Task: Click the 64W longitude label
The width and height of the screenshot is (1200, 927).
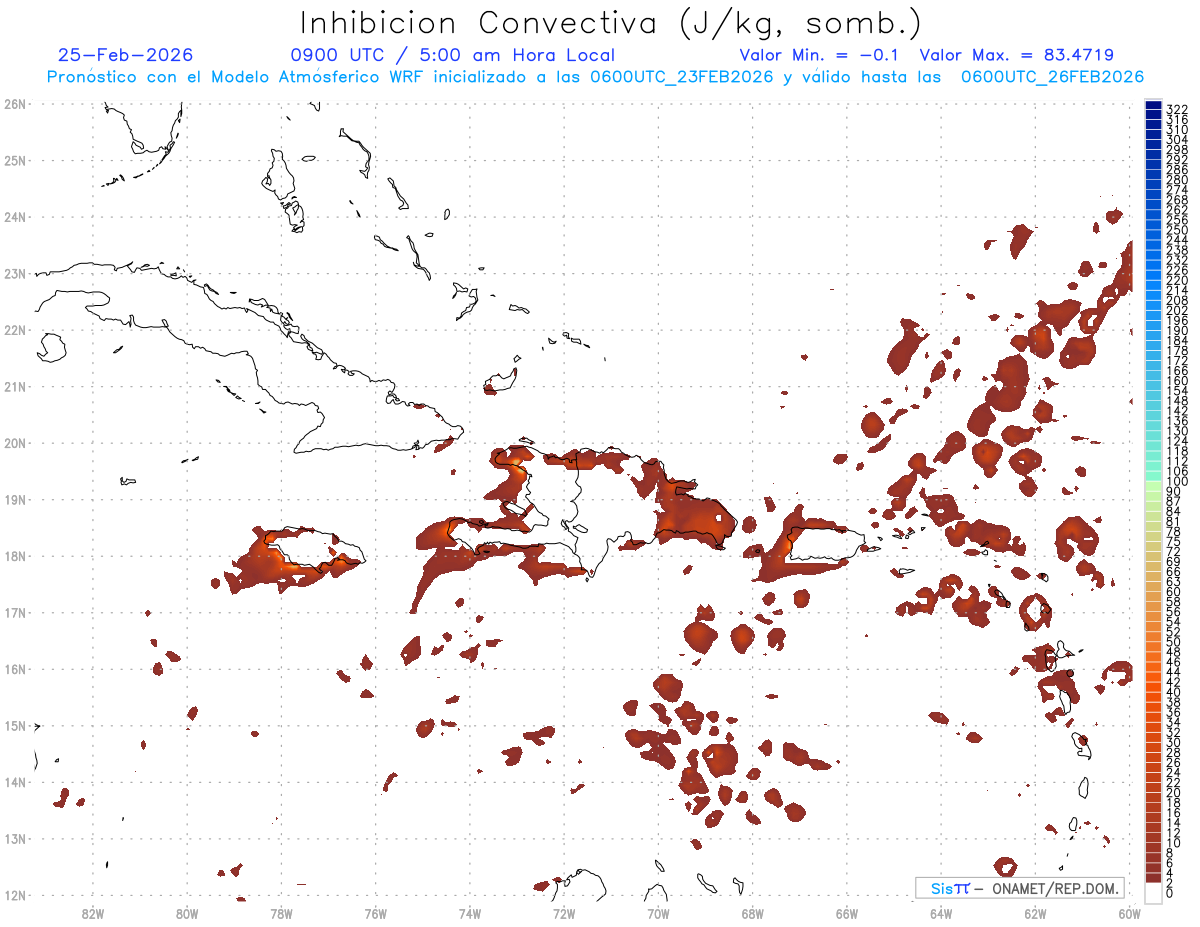Action: click(941, 913)
